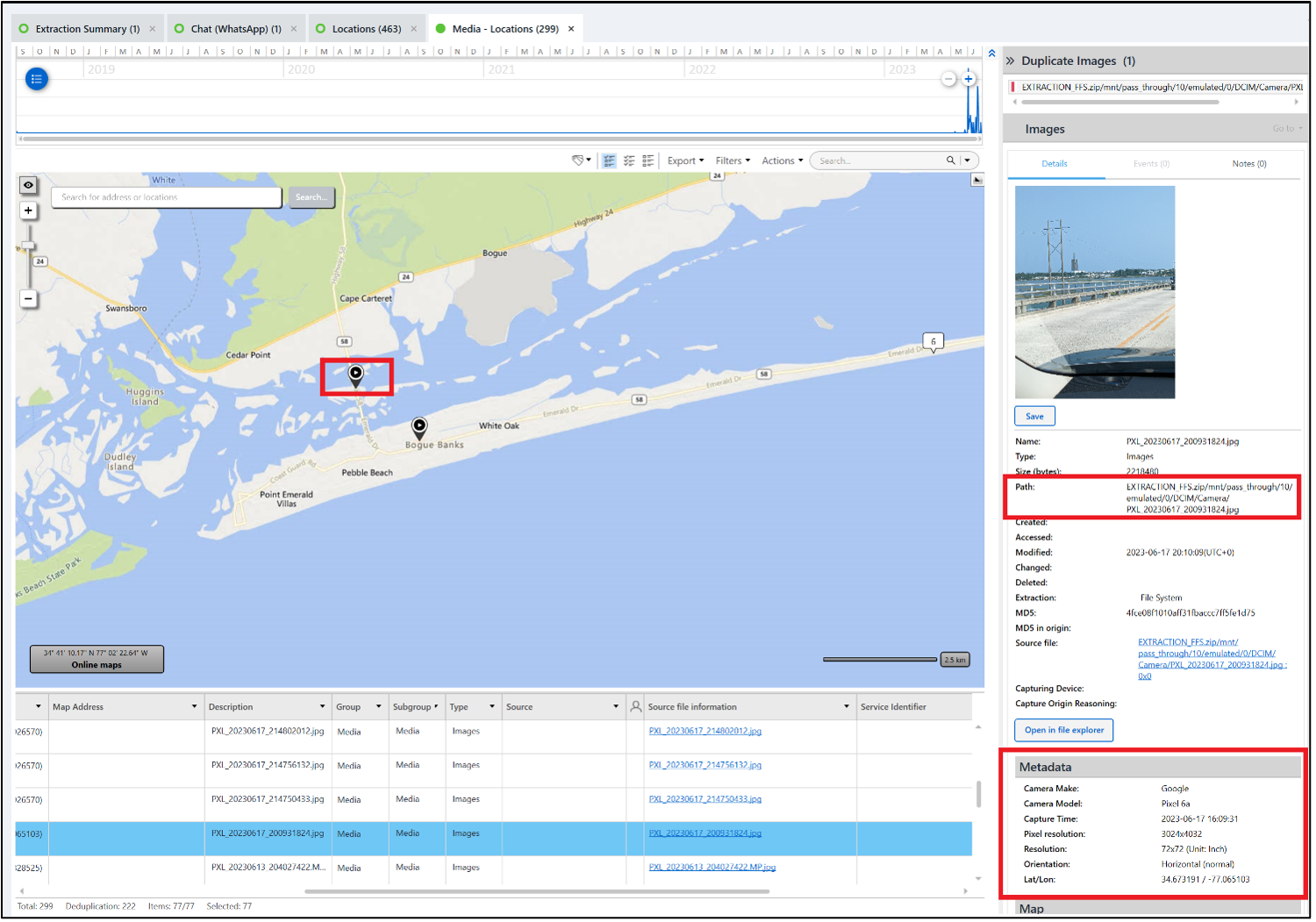
Task: Click the Open in file explorer button
Action: point(1063,730)
